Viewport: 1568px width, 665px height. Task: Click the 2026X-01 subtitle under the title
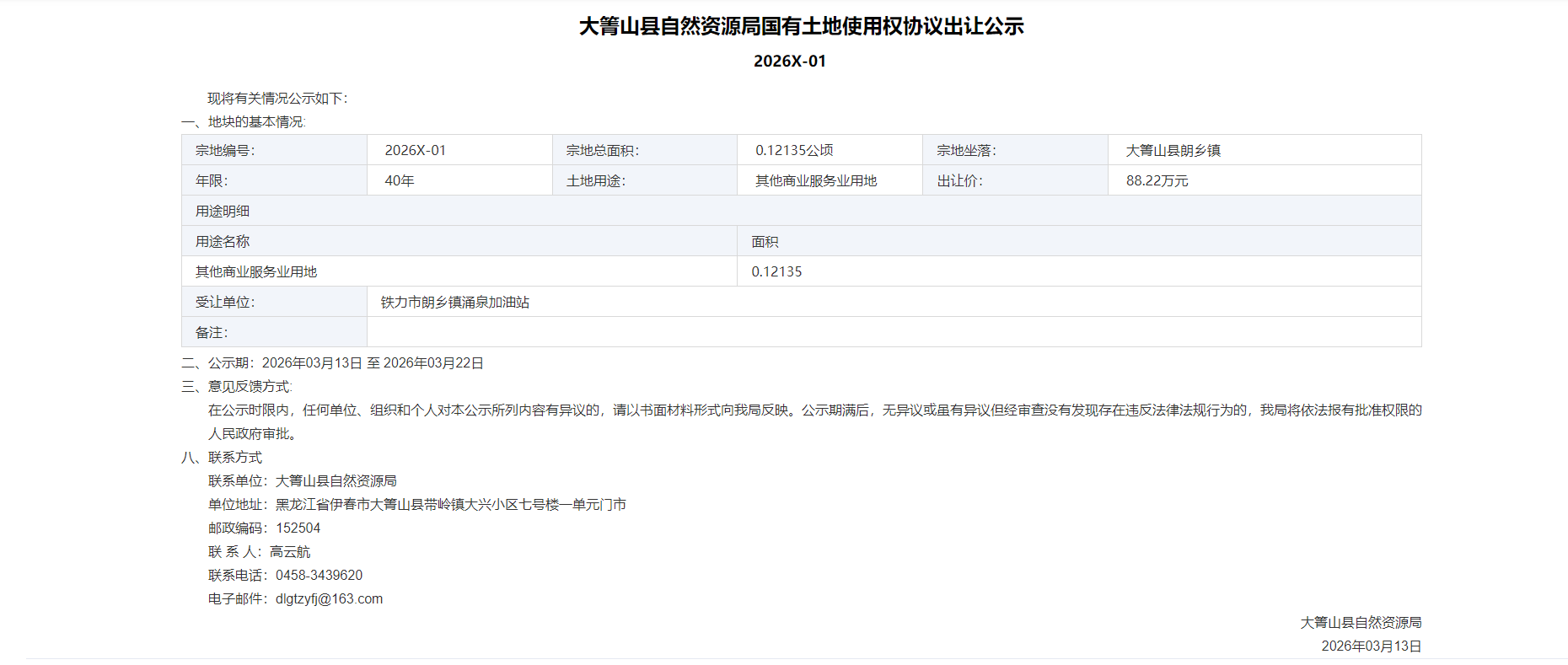click(789, 61)
